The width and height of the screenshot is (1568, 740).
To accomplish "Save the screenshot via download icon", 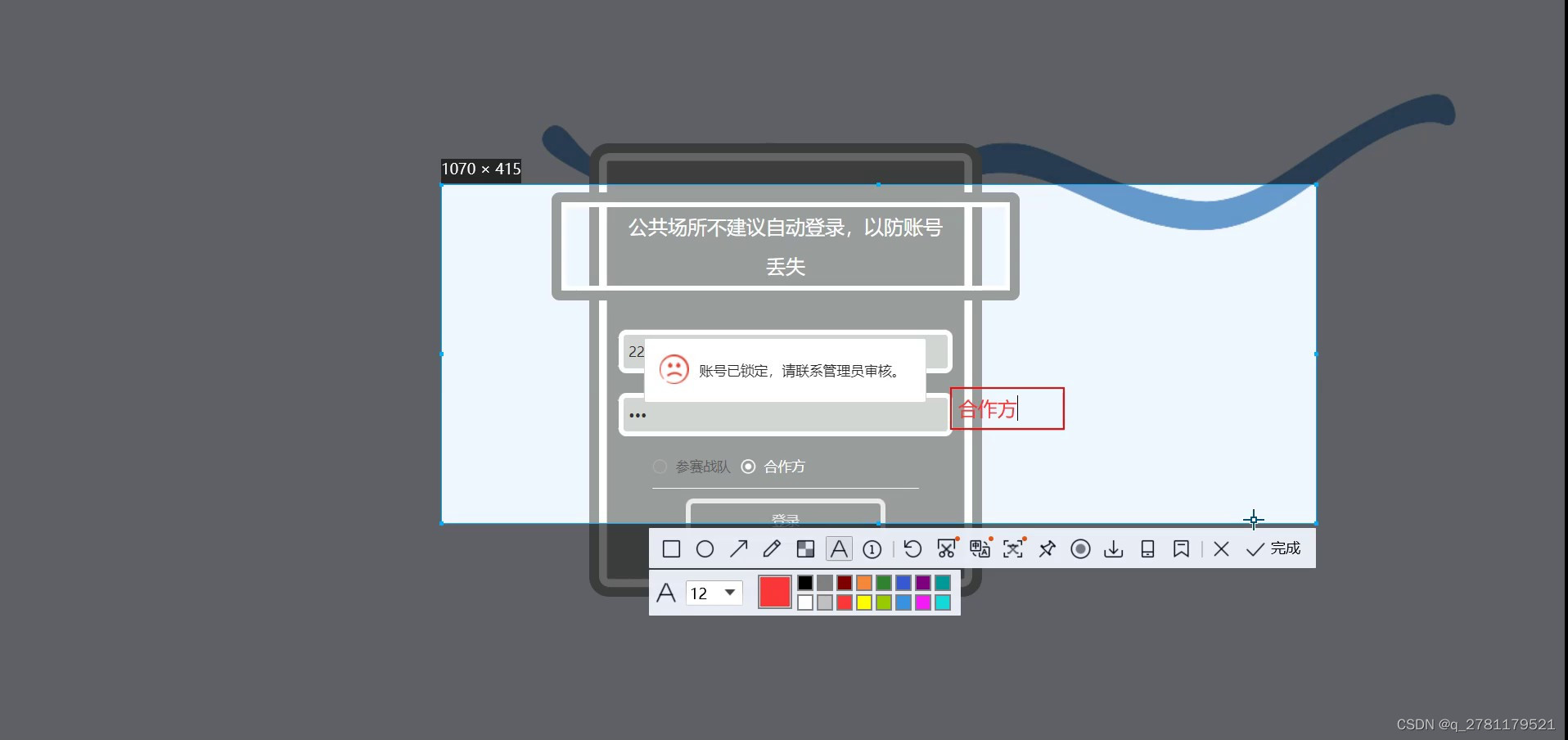I will coord(1114,549).
